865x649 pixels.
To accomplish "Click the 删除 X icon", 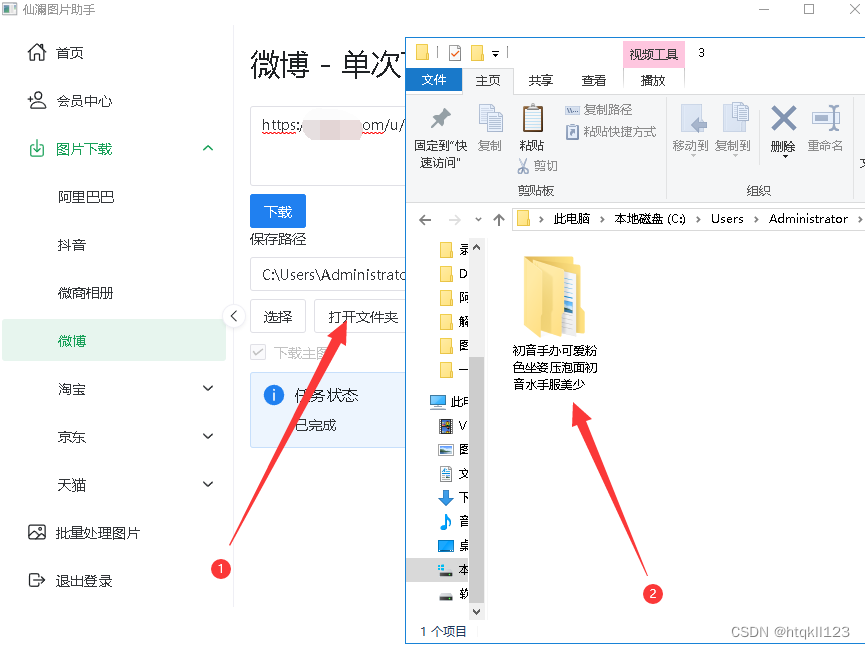I will tap(783, 118).
